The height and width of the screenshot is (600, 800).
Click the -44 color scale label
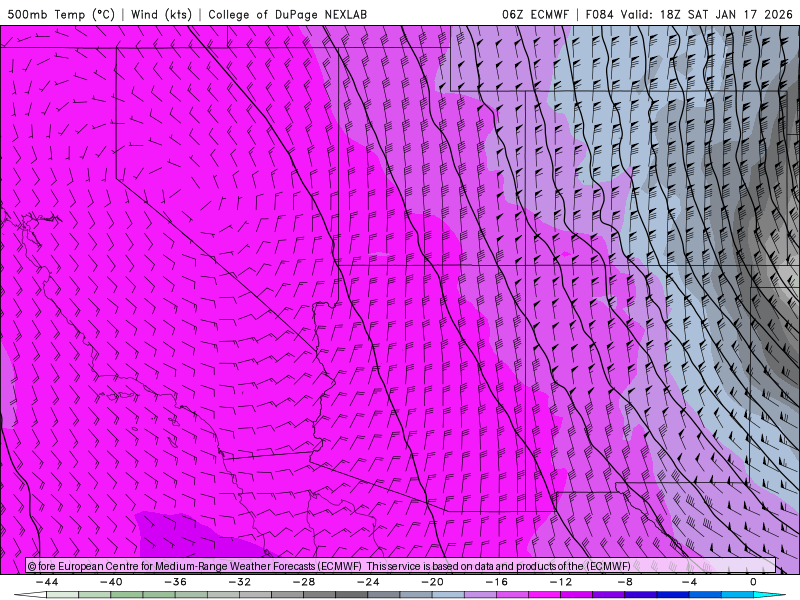coord(47,582)
